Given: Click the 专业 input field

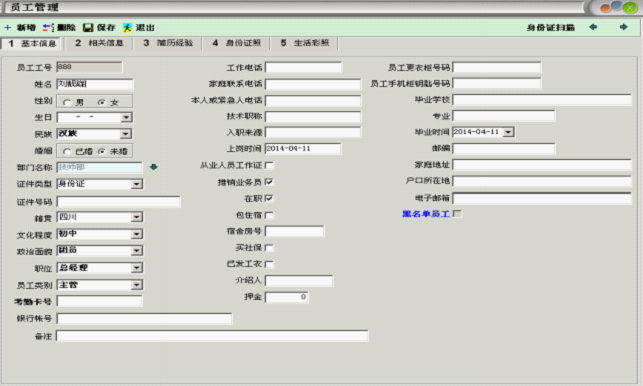Looking at the screenshot, I should coord(504,116).
